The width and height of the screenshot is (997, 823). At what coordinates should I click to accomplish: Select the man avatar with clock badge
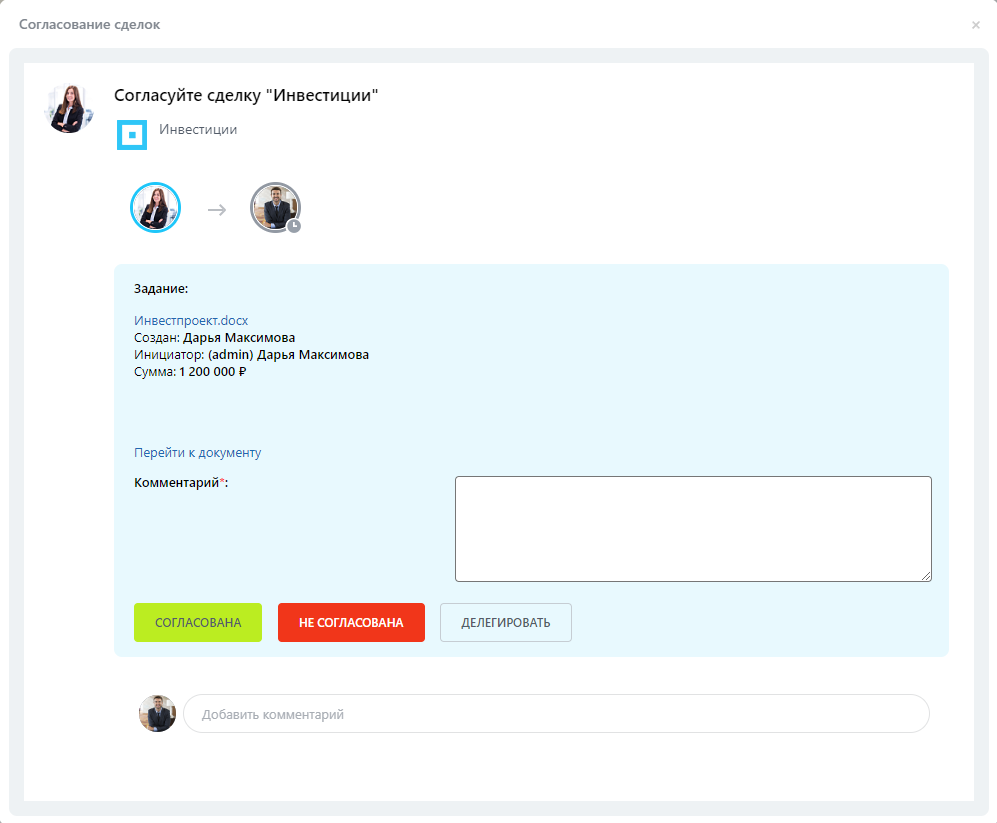pyautogui.click(x=275, y=207)
